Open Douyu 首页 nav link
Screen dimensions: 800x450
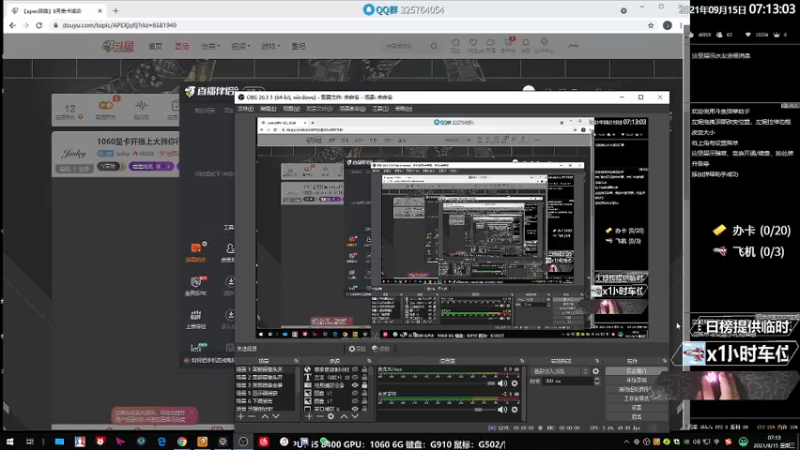coord(155,46)
